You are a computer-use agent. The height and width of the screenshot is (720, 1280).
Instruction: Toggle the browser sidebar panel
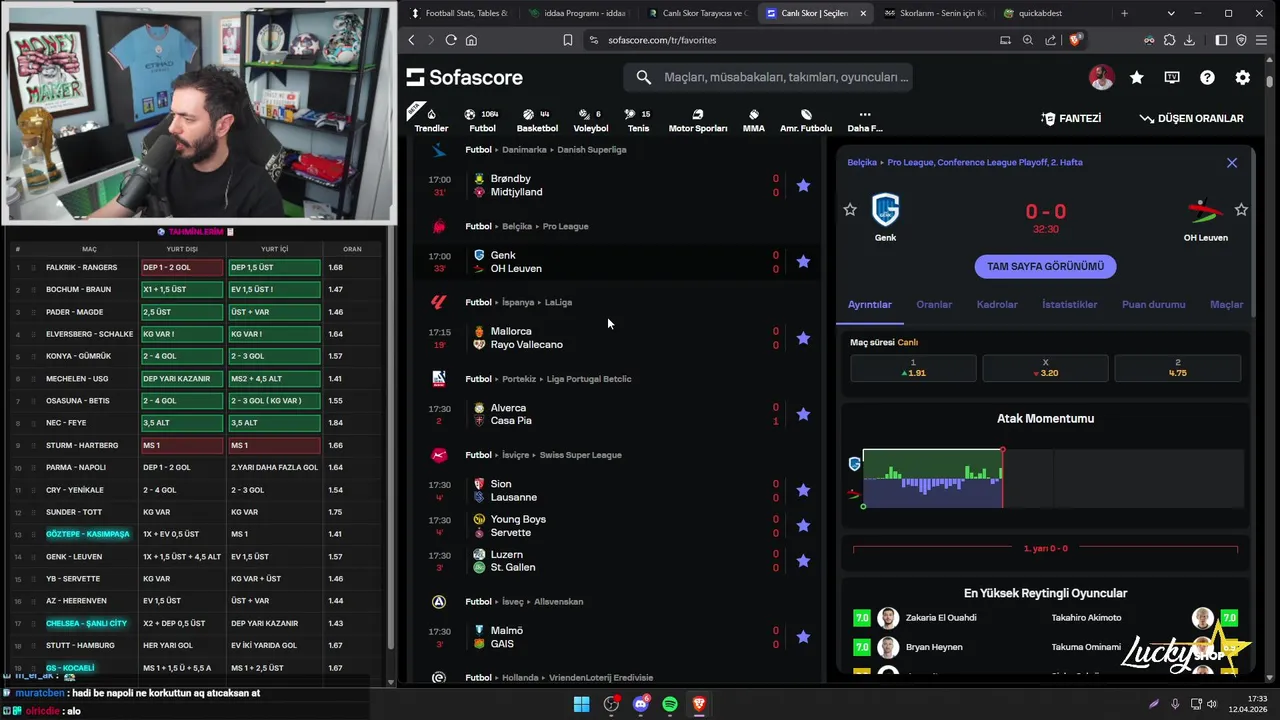click(1221, 40)
